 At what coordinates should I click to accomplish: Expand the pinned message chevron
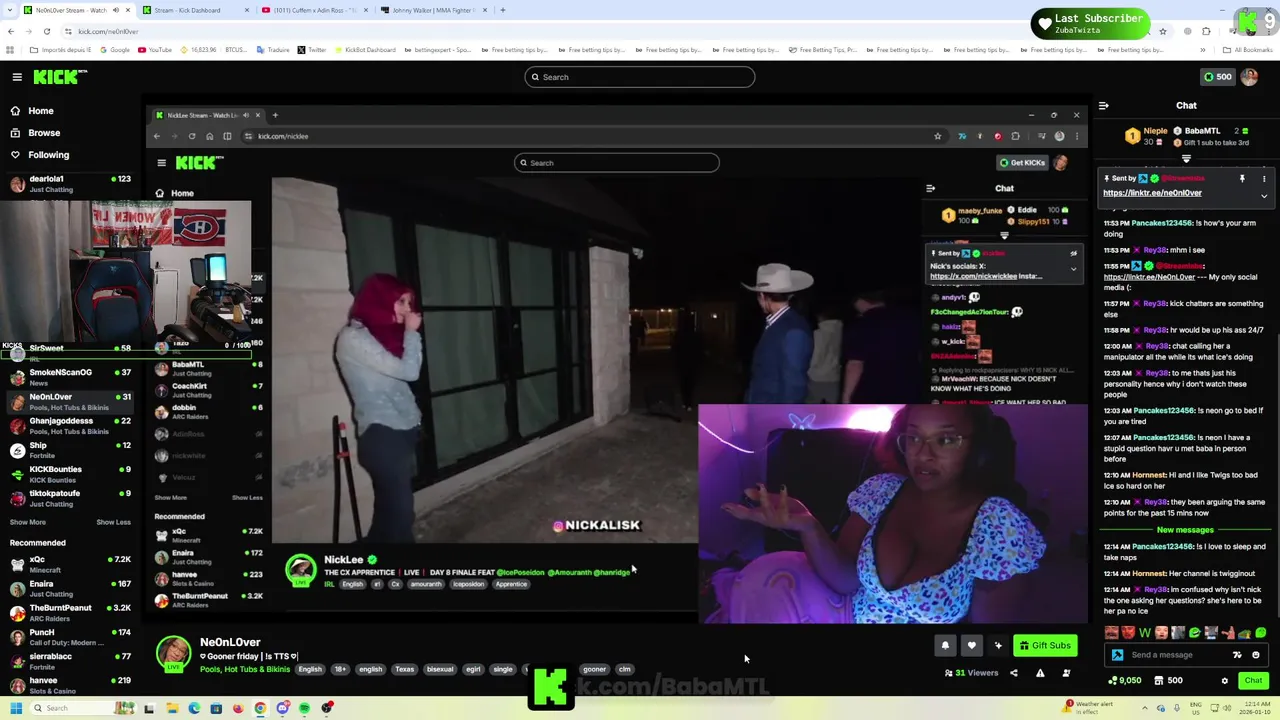coord(1264,196)
